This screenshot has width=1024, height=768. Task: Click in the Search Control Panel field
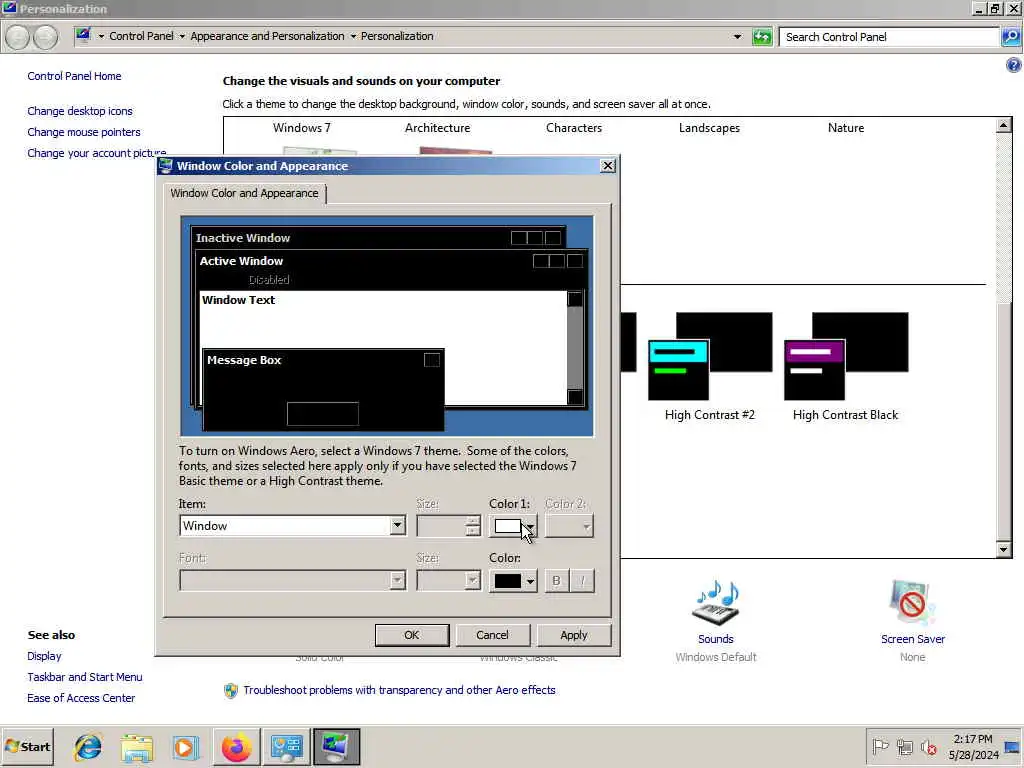[x=889, y=37]
